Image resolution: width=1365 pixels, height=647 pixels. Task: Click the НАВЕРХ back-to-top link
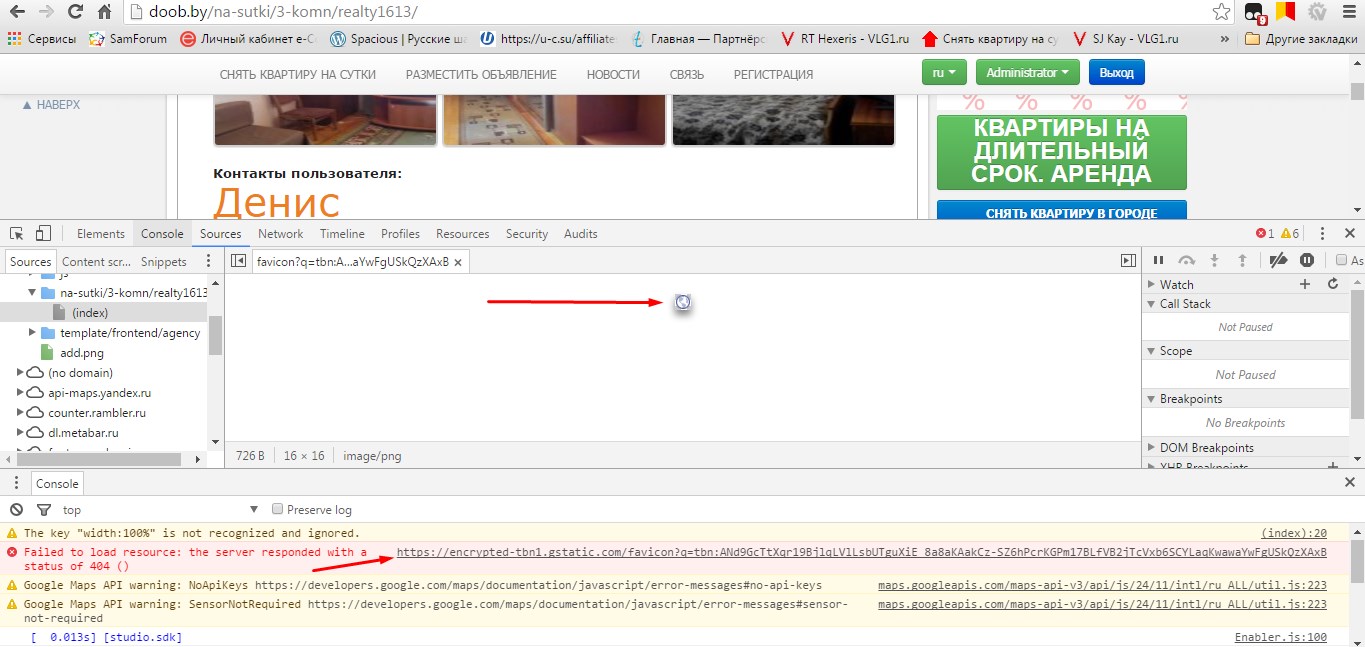51,104
